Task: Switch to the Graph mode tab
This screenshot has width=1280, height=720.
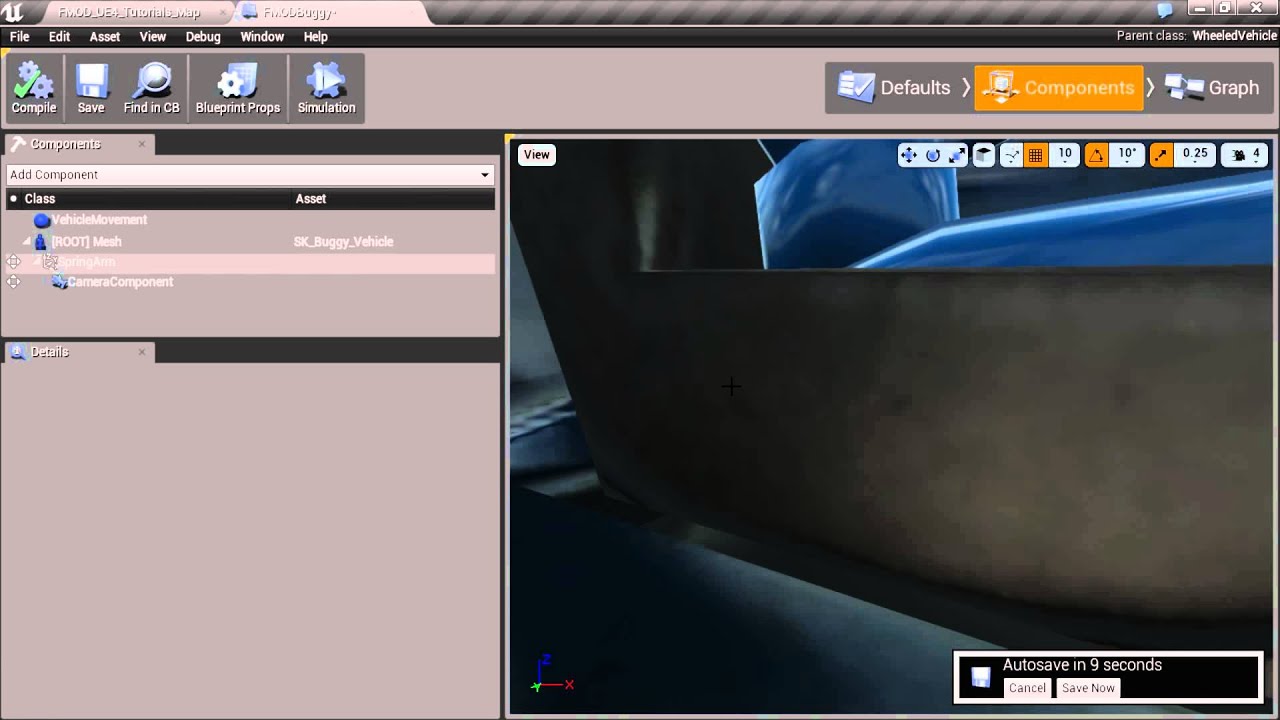Action: pos(1212,87)
